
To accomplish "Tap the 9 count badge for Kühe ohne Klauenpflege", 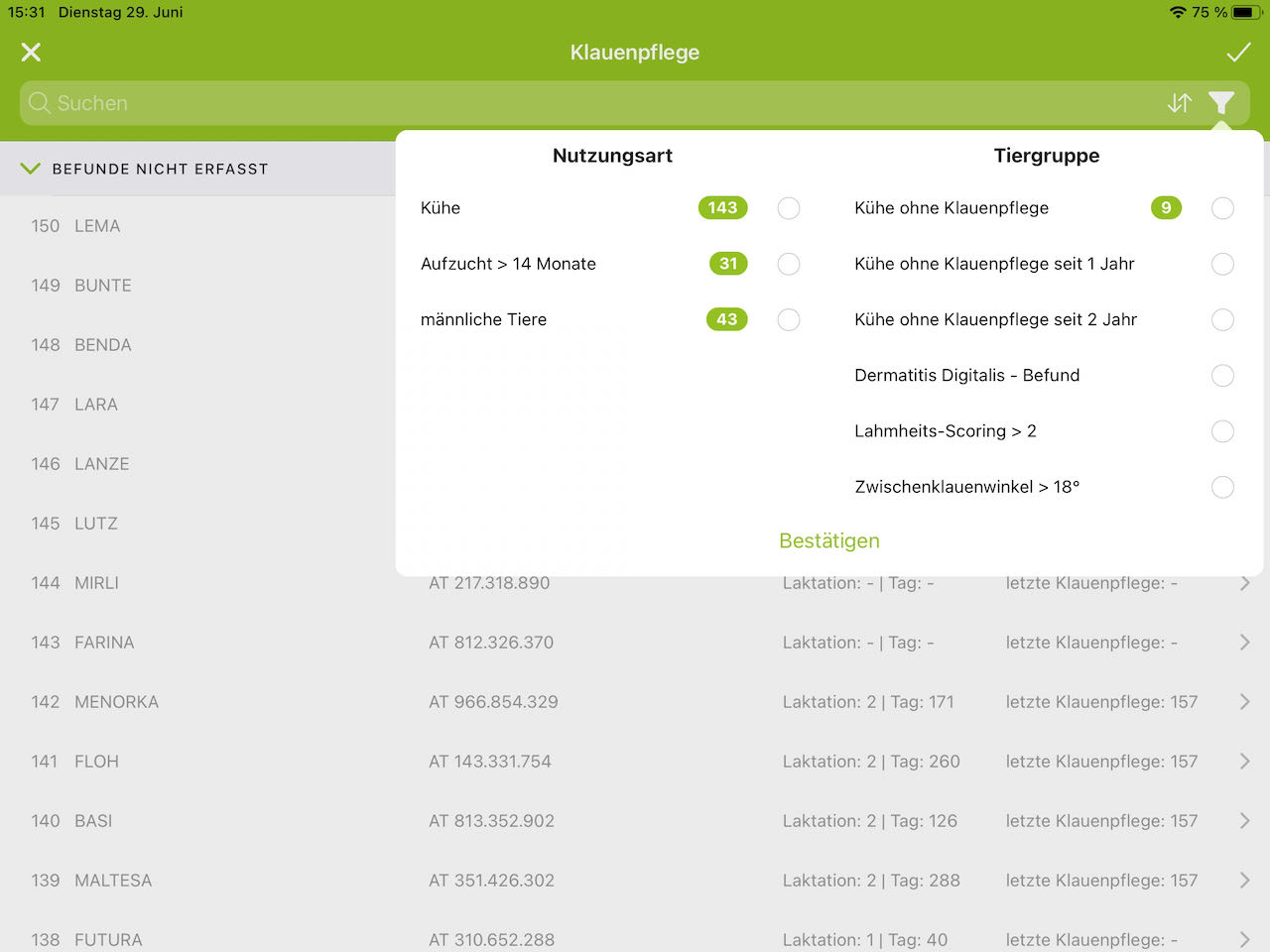I will (x=1166, y=208).
